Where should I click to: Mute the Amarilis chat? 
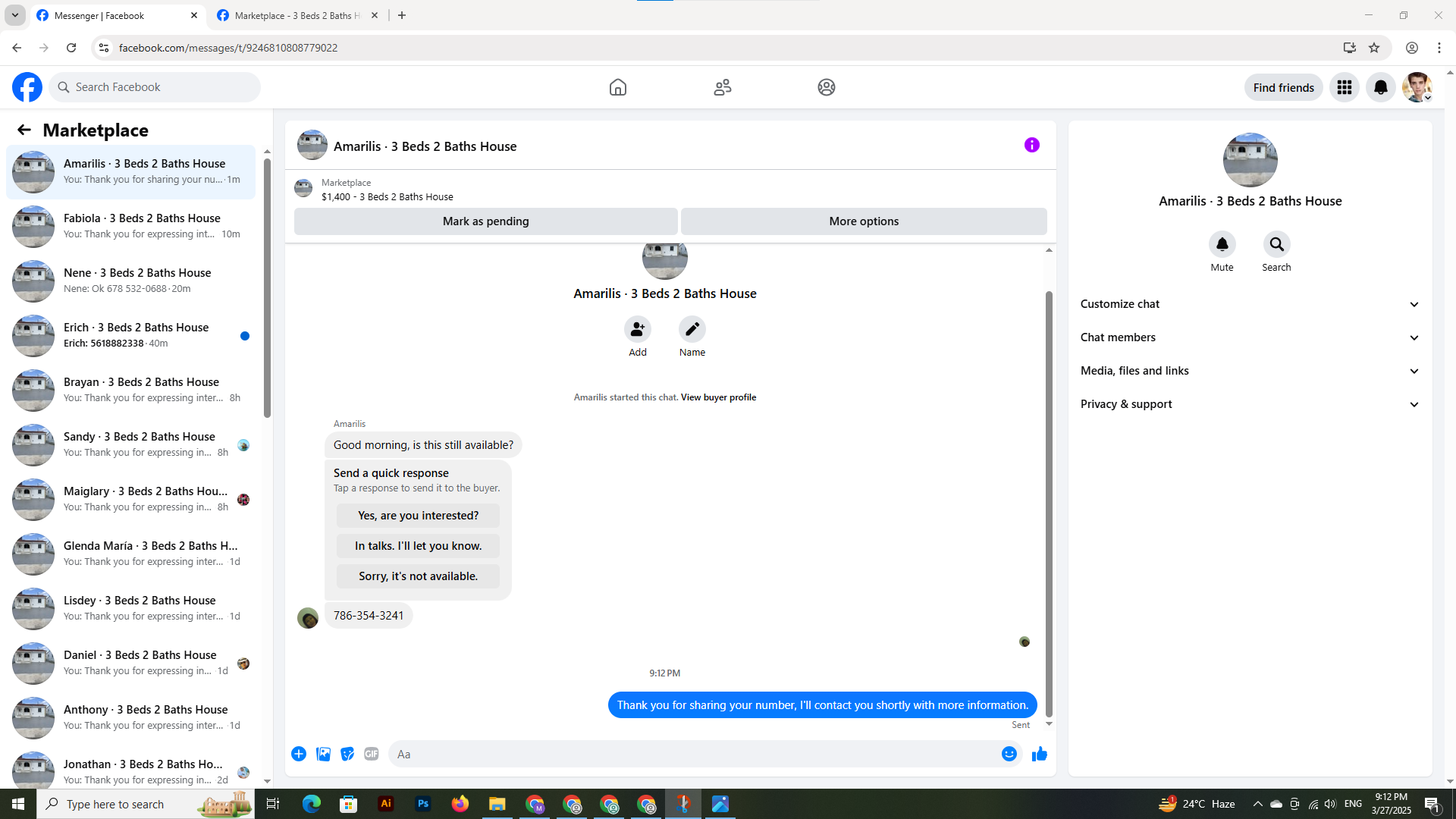pos(1222,244)
